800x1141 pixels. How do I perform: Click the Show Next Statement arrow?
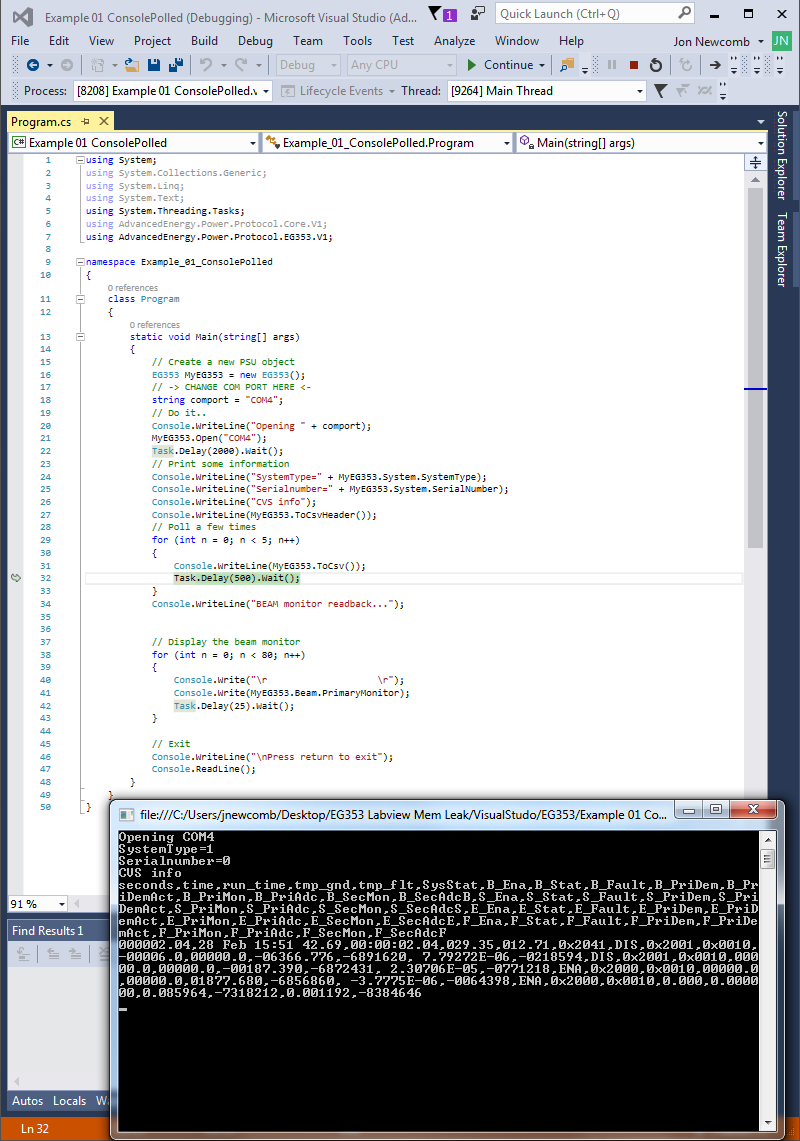click(x=716, y=65)
